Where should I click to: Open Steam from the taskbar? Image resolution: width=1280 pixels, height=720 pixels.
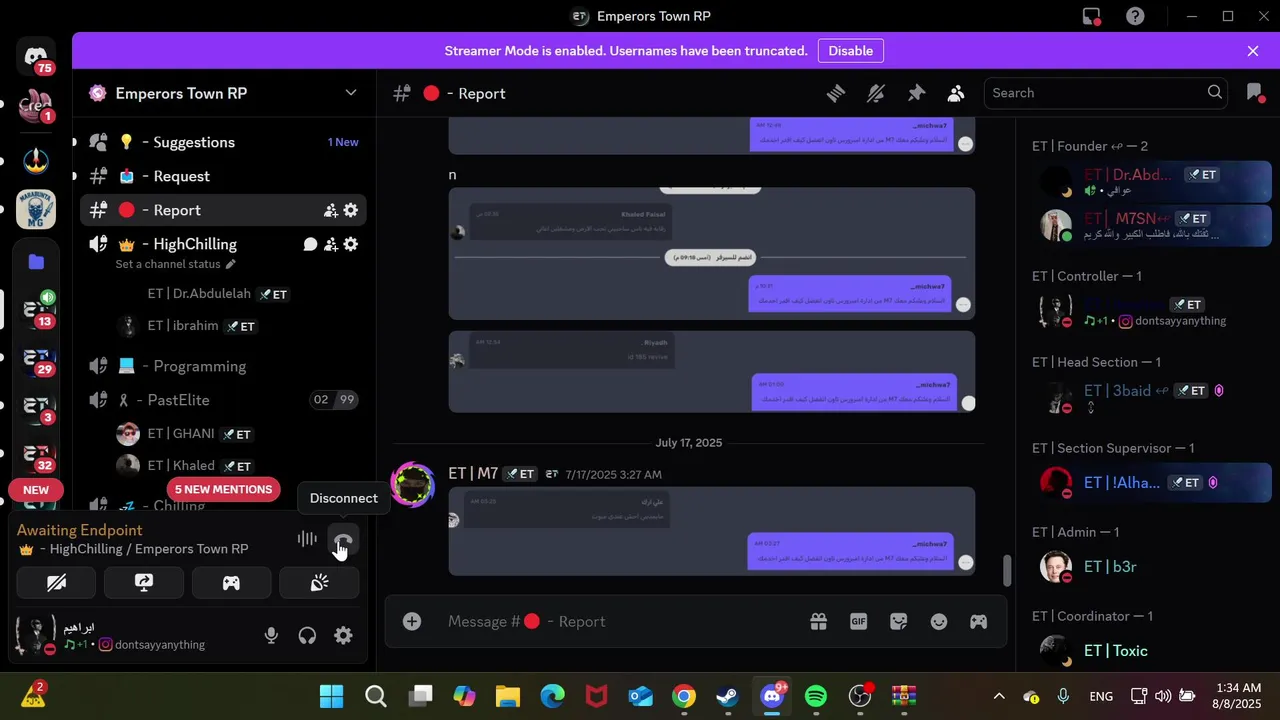[728, 696]
